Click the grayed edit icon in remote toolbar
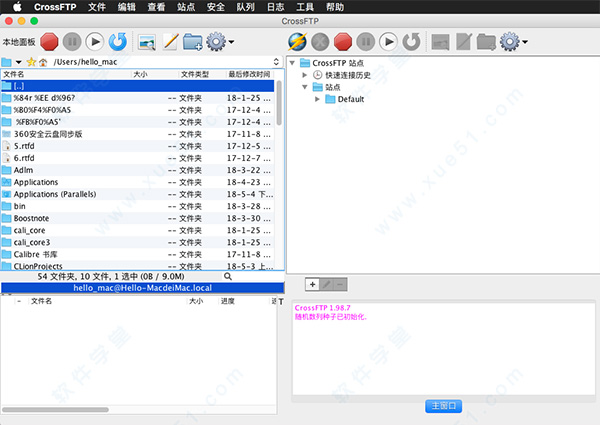The width and height of the screenshot is (600, 425). point(464,42)
